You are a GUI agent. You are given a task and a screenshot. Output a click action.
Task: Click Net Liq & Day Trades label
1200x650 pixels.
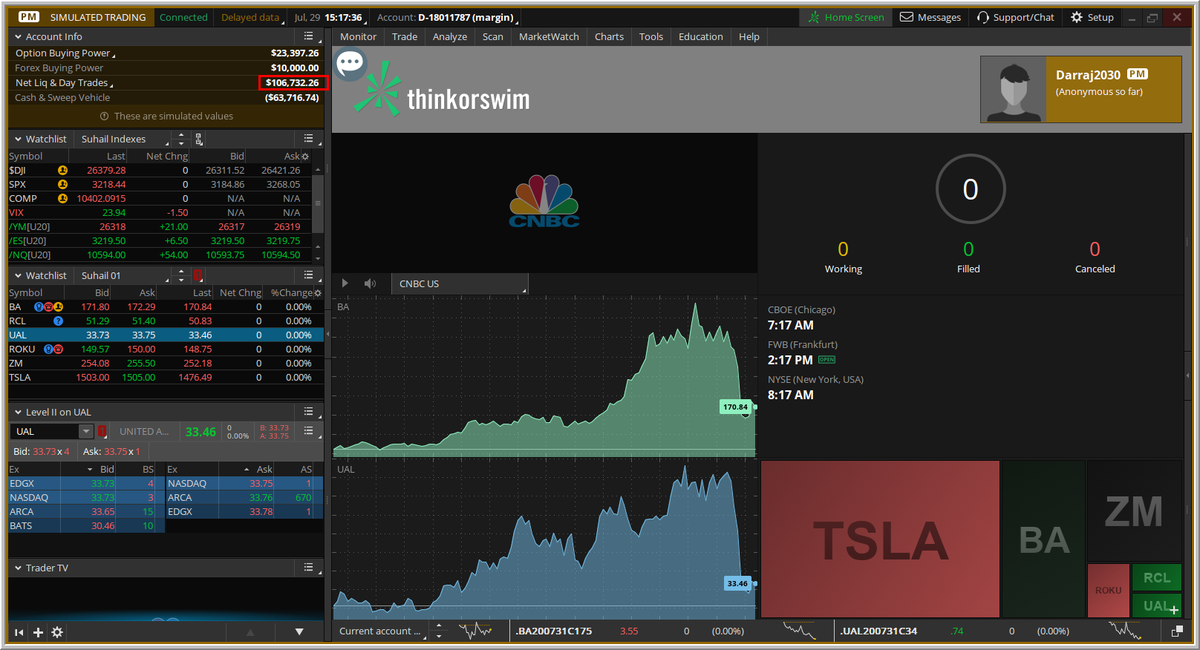click(x=63, y=83)
